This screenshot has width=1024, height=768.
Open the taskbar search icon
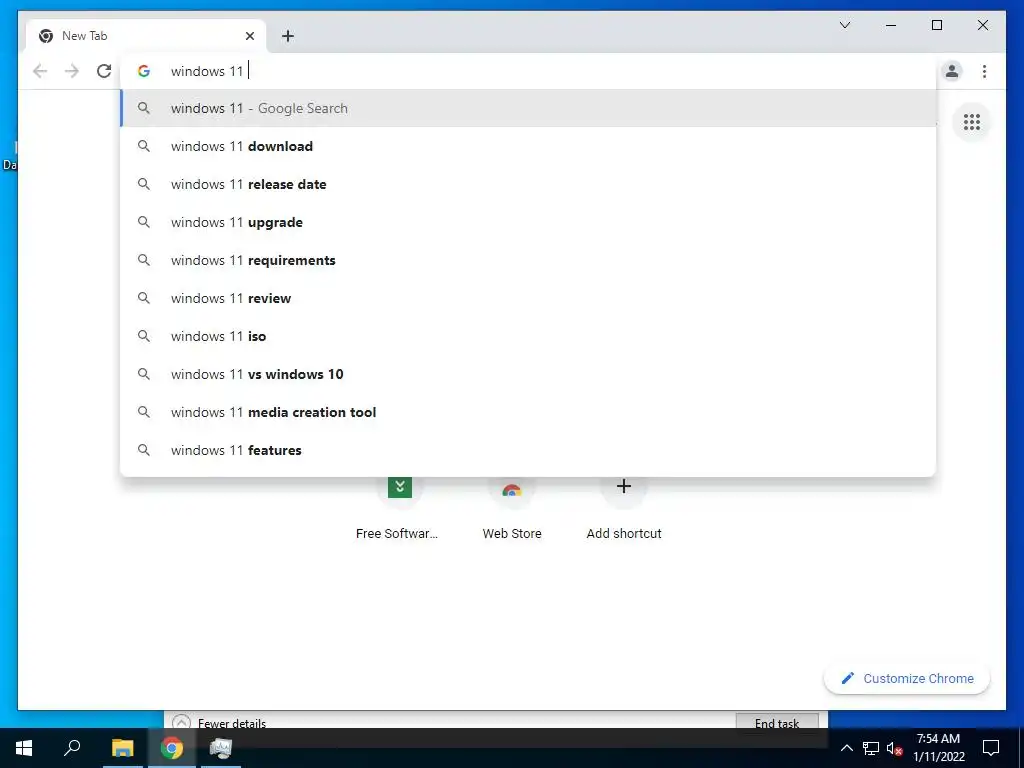[72, 748]
